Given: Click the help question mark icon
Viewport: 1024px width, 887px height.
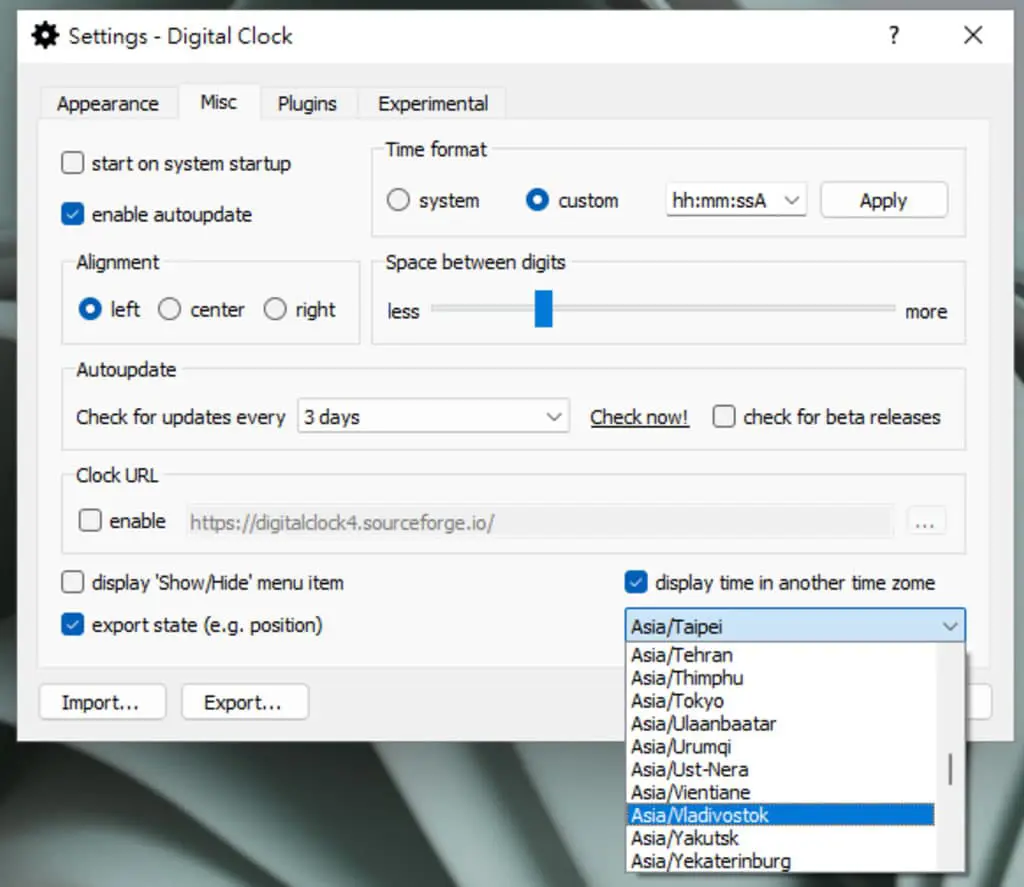Looking at the screenshot, I should pyautogui.click(x=894, y=35).
